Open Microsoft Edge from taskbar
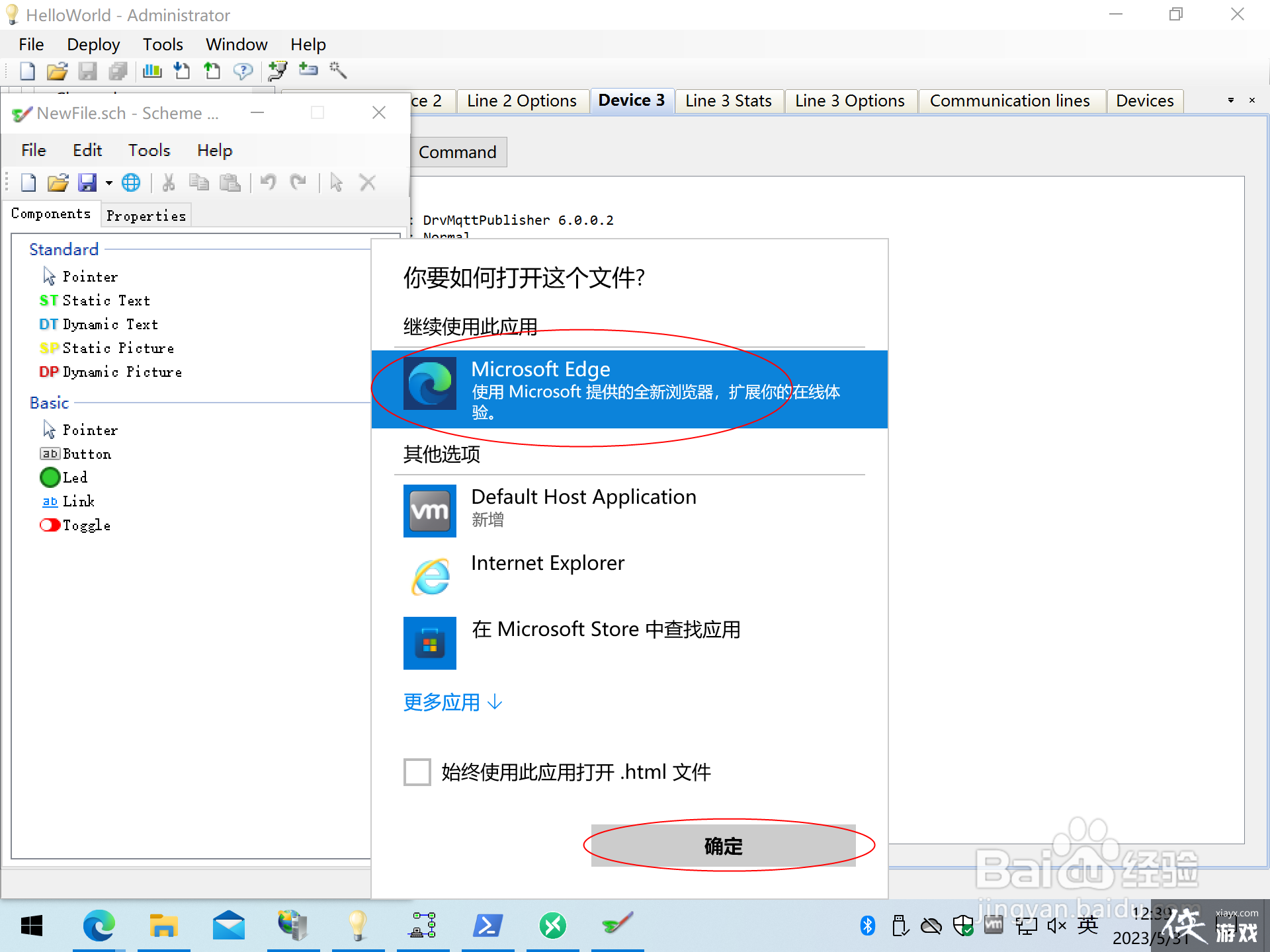Image resolution: width=1270 pixels, height=952 pixels. (99, 926)
